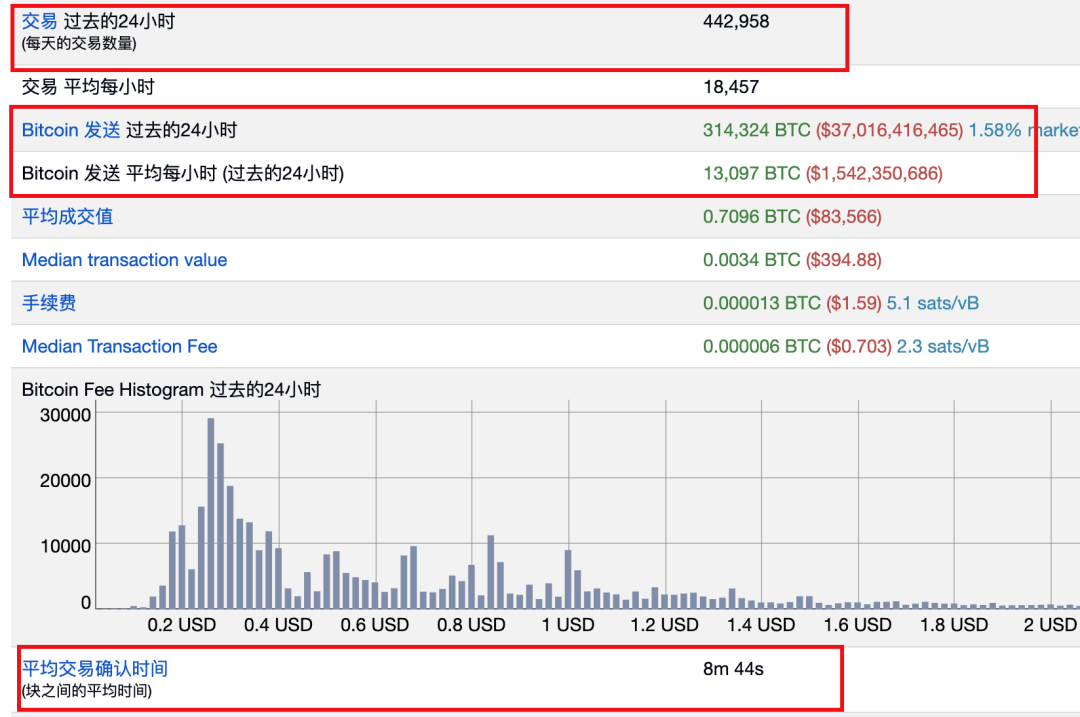The width and height of the screenshot is (1080, 717).
Task: Select the $394.88 amount
Action: coord(844,260)
